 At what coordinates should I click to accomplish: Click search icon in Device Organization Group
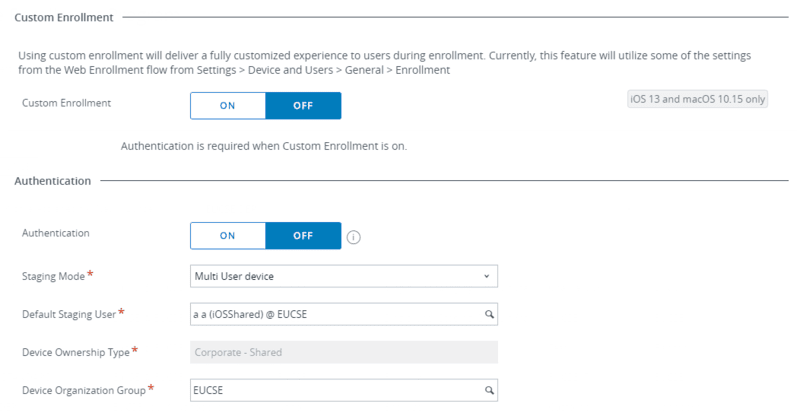(x=489, y=390)
